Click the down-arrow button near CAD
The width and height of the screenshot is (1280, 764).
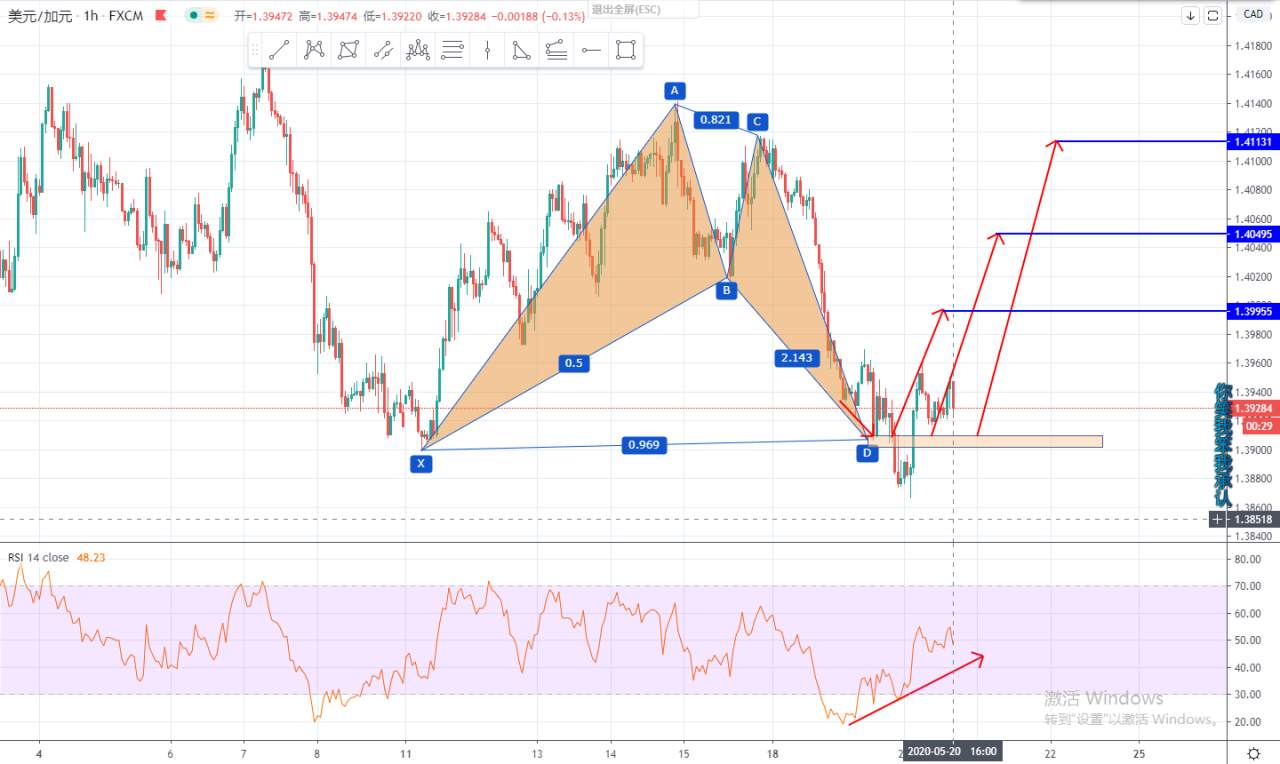click(x=1190, y=15)
